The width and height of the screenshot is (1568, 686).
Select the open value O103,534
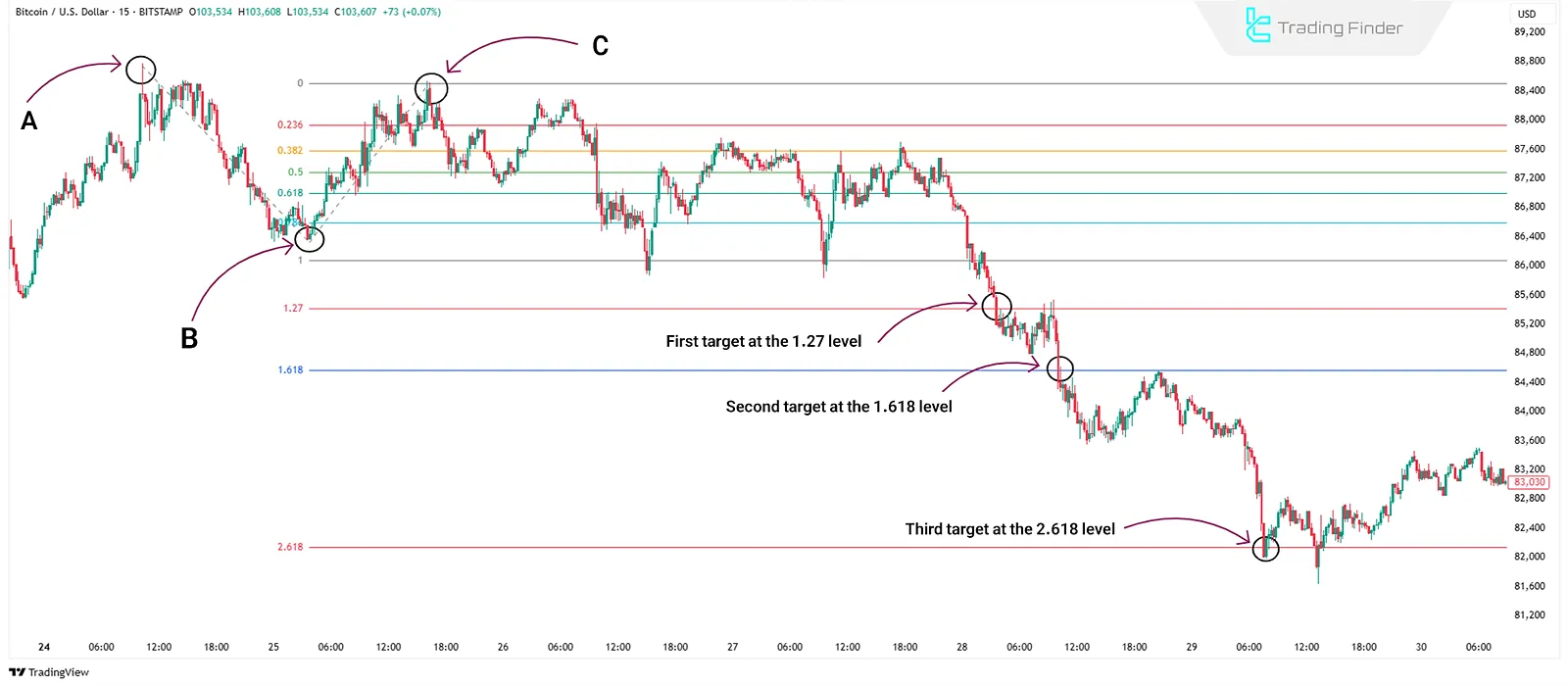click(210, 12)
